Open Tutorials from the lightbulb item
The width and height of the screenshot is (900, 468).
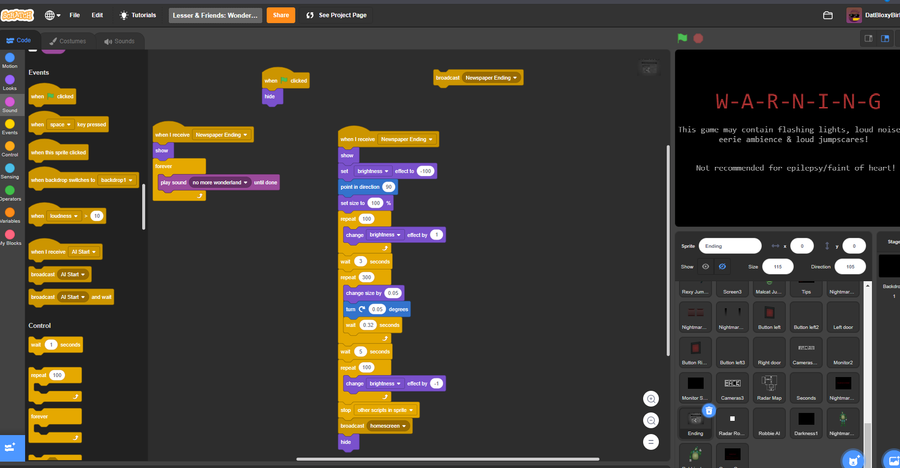[x=138, y=16]
